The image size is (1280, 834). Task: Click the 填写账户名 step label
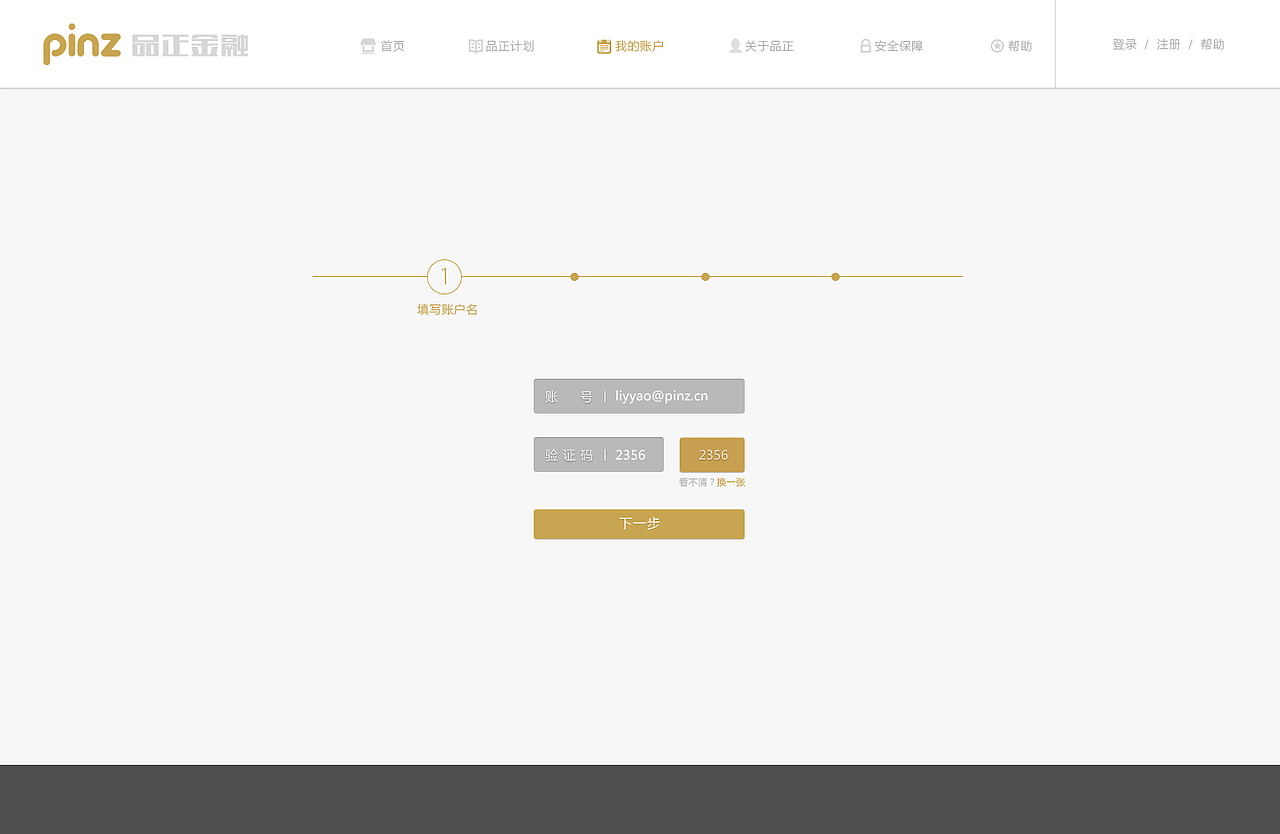(x=447, y=310)
